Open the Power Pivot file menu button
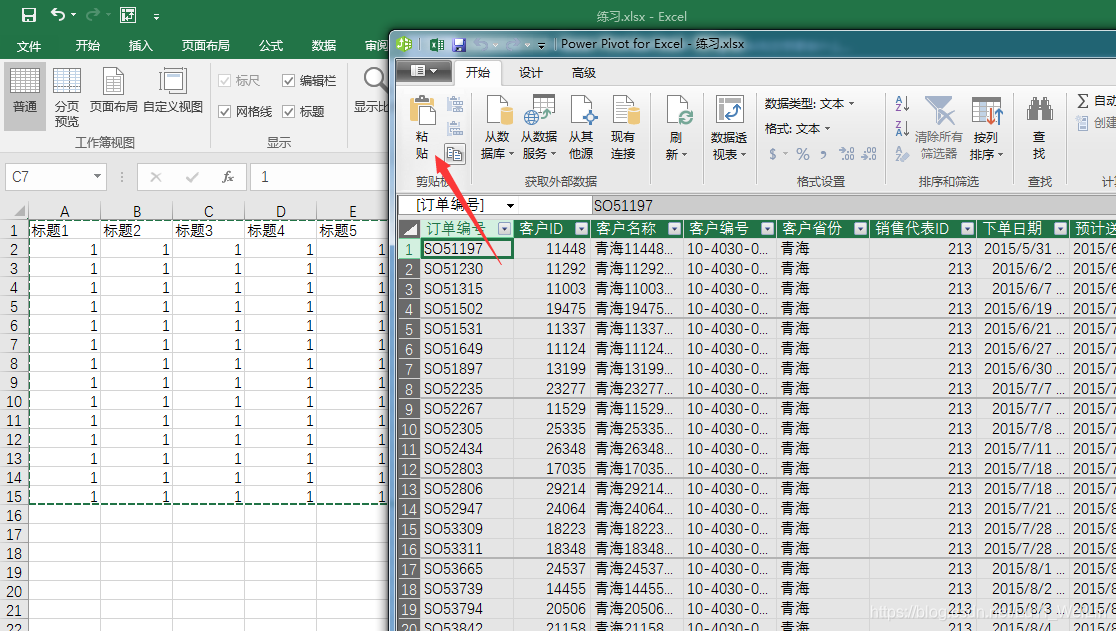The width and height of the screenshot is (1116, 631). pos(423,71)
